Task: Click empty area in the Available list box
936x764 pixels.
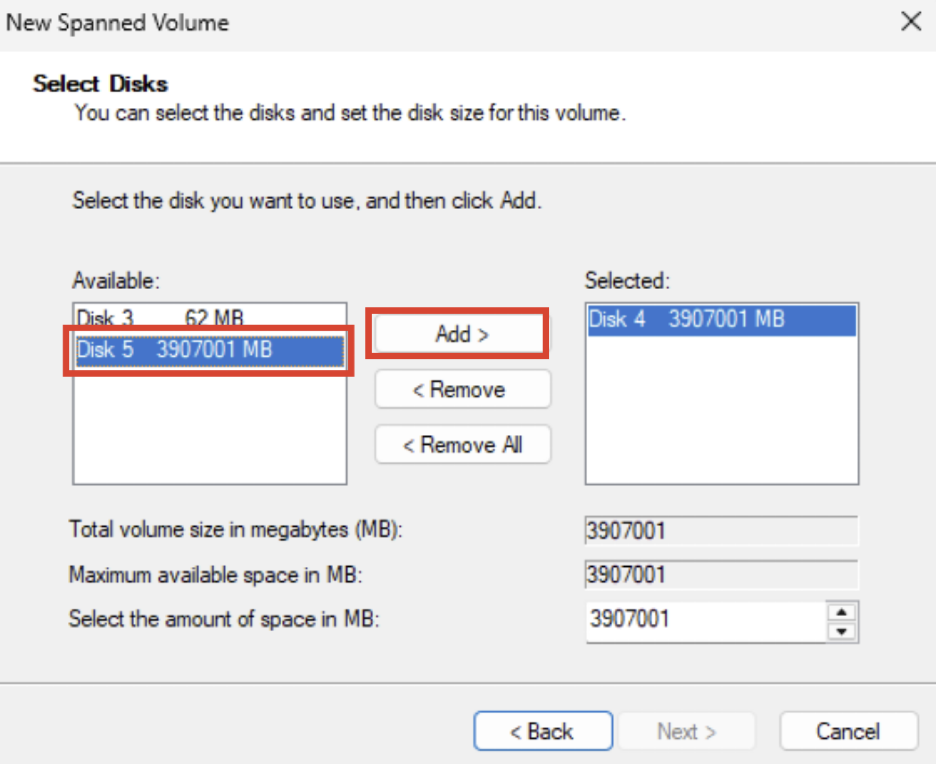Action: 210,430
